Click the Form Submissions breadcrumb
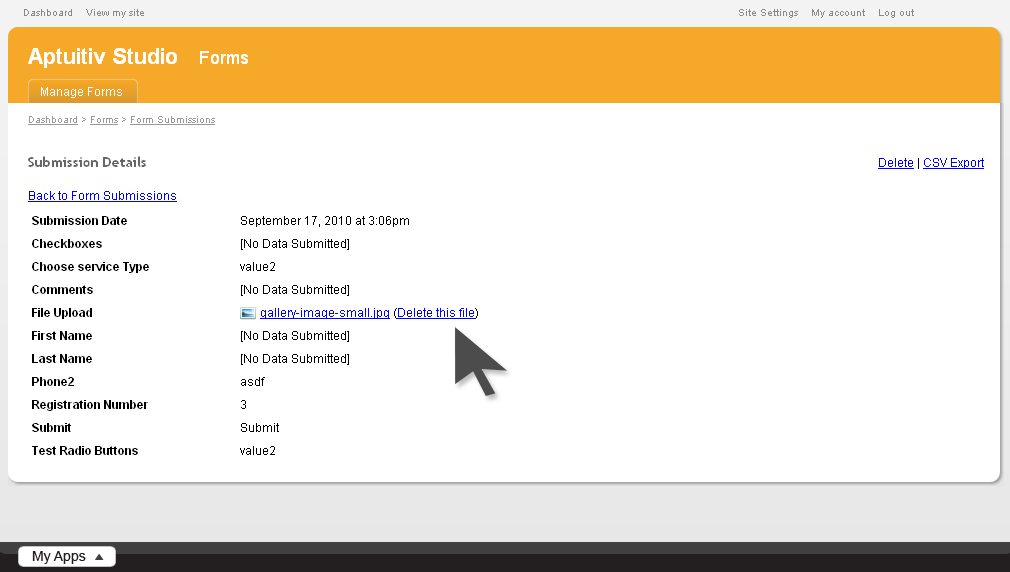 pos(172,120)
